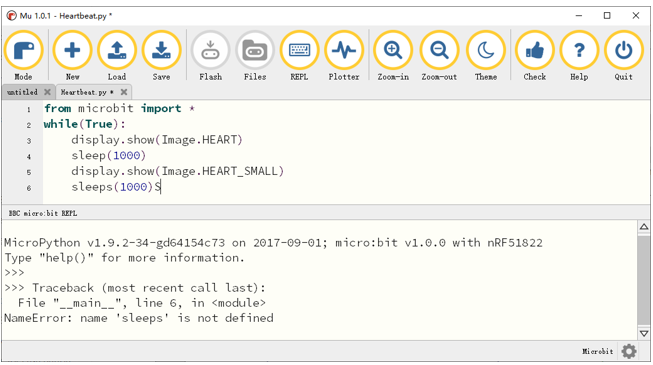
Task: Click the empty >>> prompt line
Action: pos(15,273)
